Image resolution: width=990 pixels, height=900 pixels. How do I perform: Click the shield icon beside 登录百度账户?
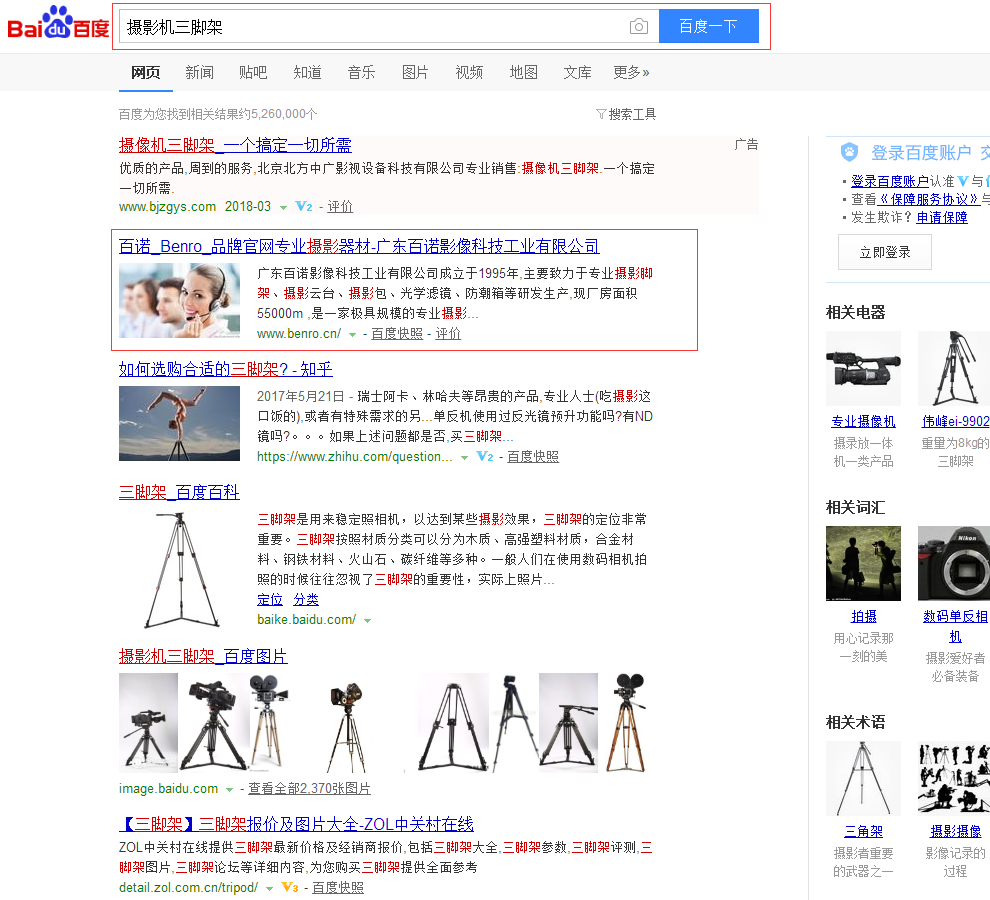[849, 153]
